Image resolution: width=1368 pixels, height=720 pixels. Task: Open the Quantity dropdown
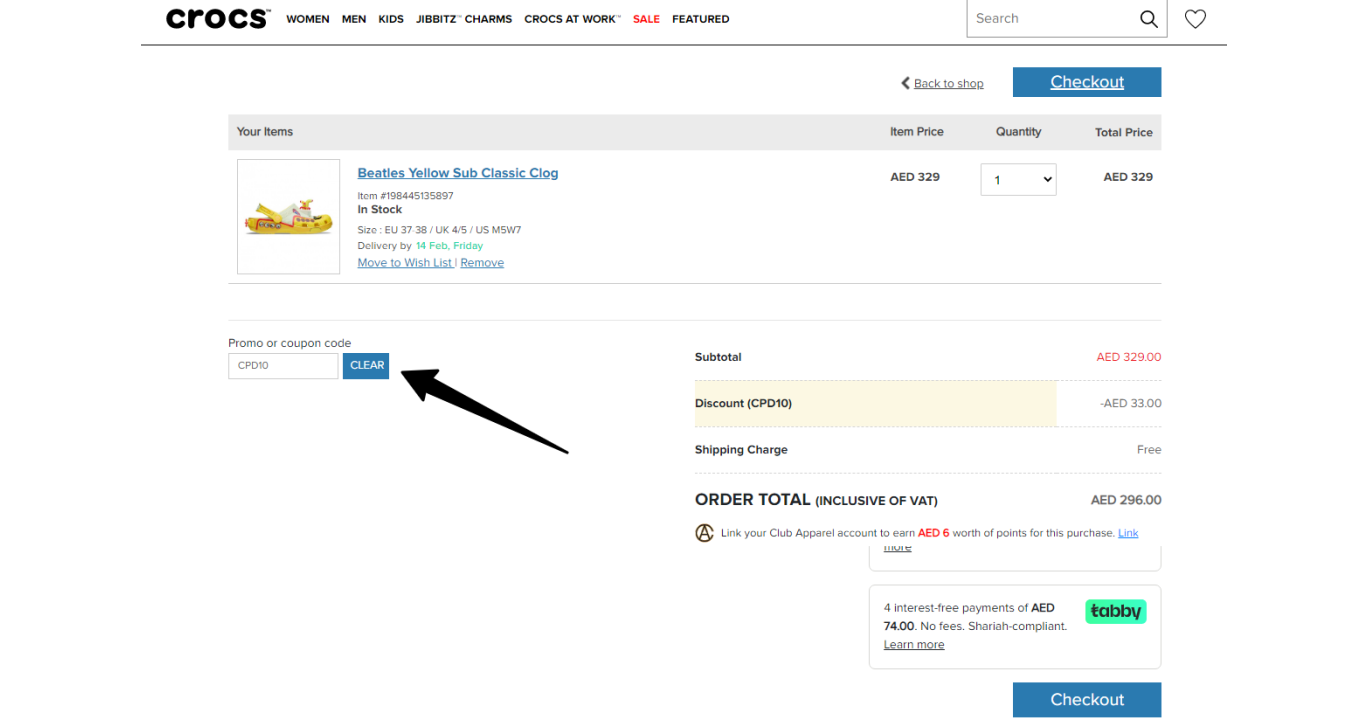coord(1018,180)
